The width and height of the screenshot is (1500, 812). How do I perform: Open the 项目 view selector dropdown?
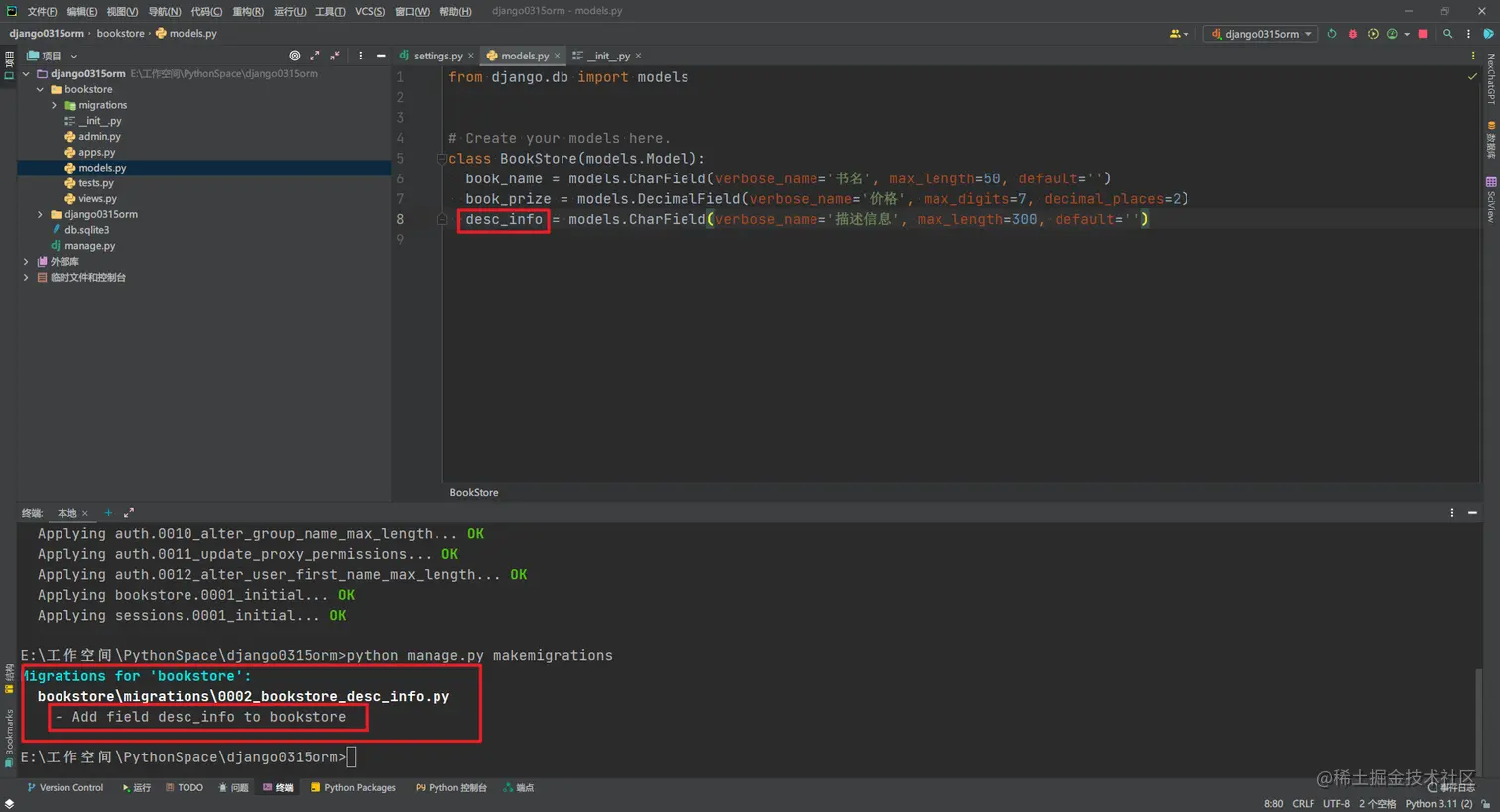[x=52, y=56]
